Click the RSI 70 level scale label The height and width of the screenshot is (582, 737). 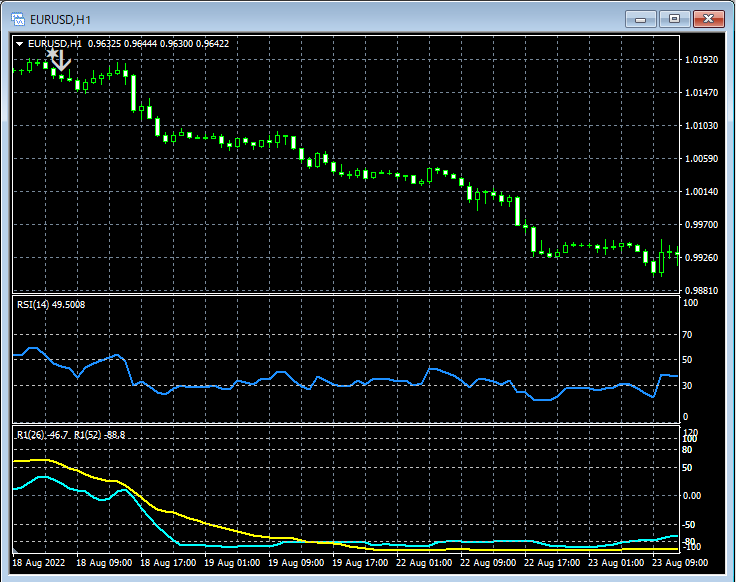[687, 336]
